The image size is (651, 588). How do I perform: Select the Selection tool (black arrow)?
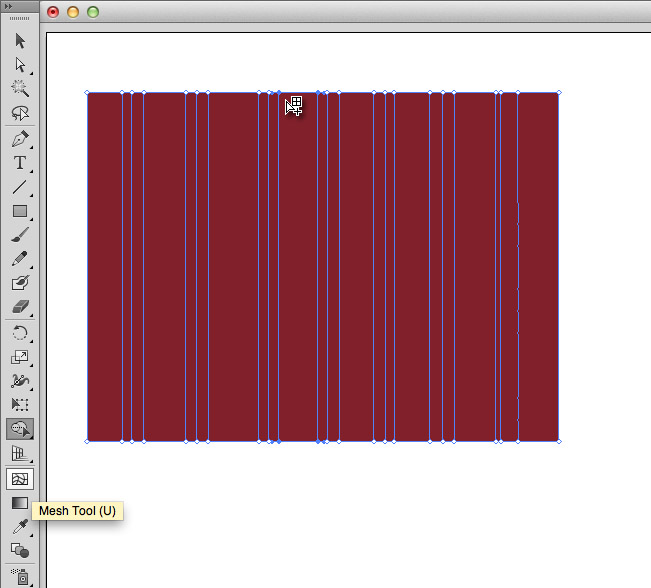pyautogui.click(x=19, y=40)
